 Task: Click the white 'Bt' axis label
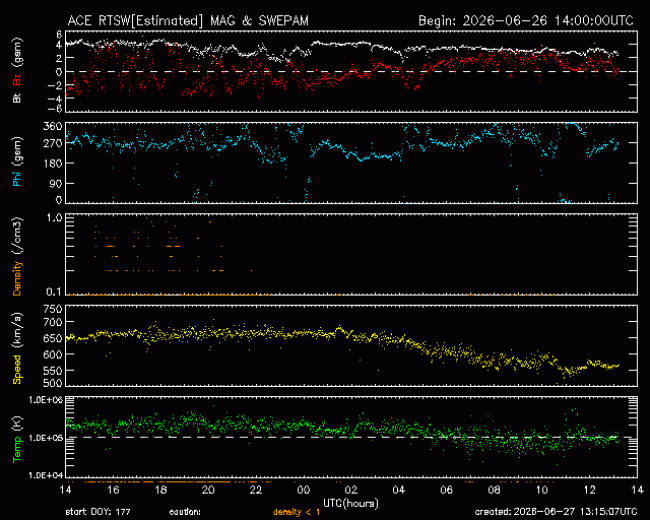(x=17, y=97)
